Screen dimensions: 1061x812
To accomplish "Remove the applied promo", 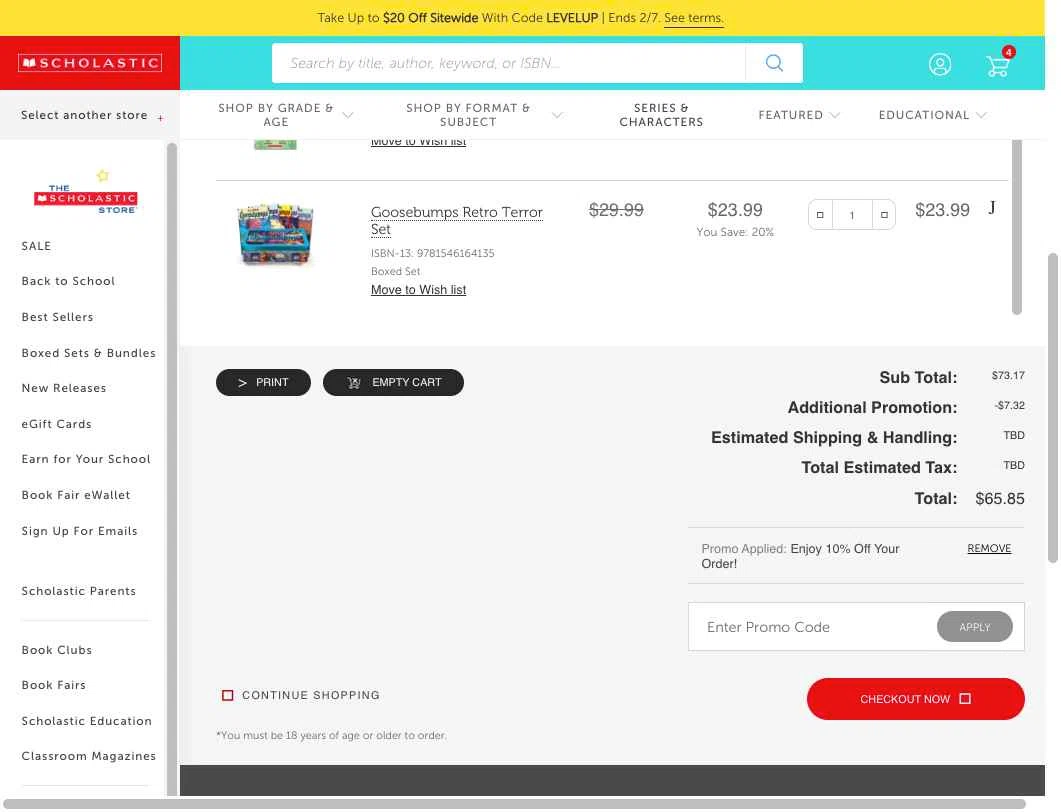I will [989, 548].
